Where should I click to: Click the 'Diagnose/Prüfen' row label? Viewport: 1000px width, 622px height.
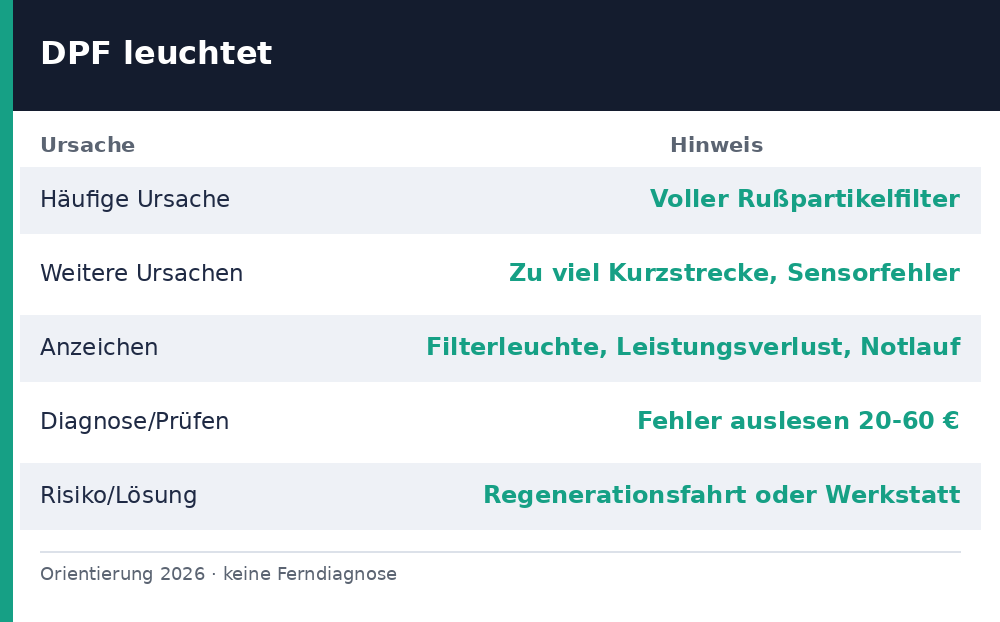coord(135,422)
